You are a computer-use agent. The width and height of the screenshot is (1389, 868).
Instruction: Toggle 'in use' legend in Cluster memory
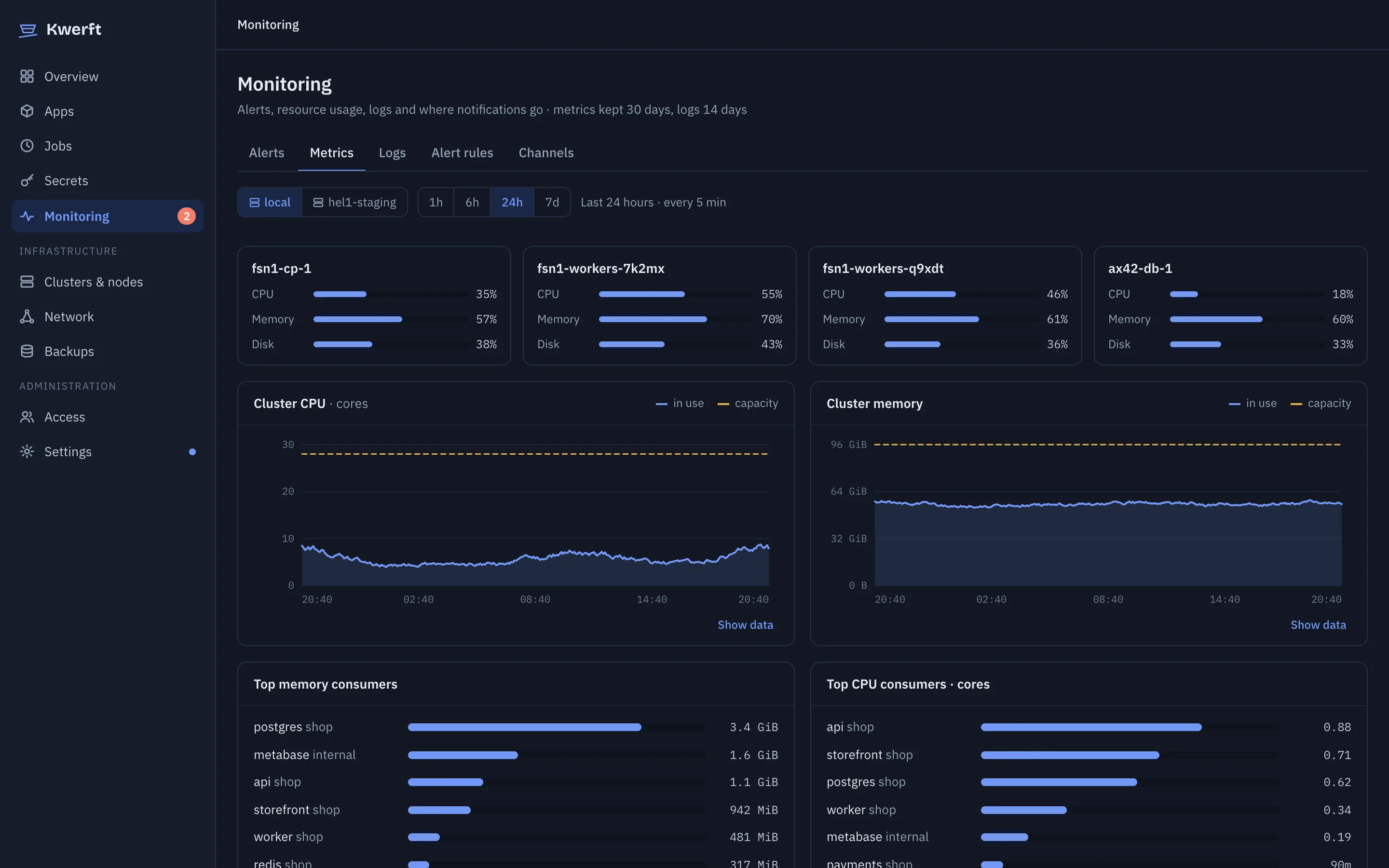[x=1253, y=404]
